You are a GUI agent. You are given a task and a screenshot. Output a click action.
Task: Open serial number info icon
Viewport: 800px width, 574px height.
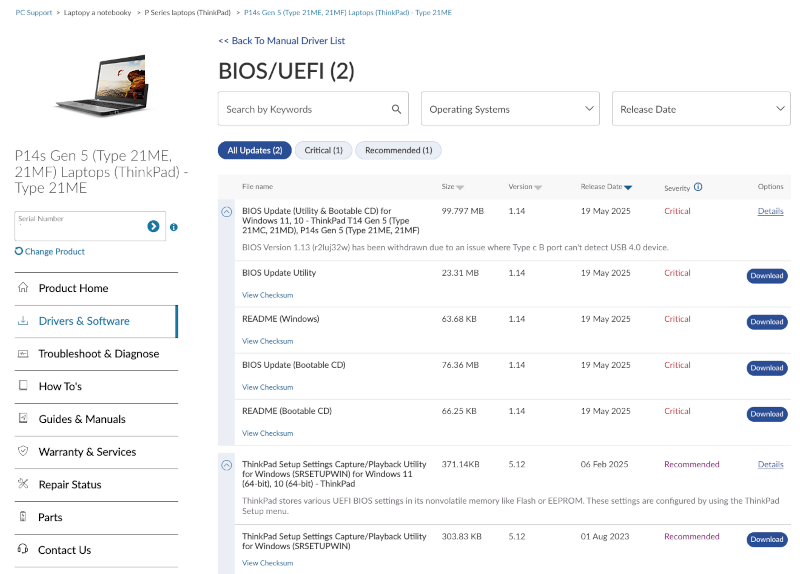pos(173,227)
